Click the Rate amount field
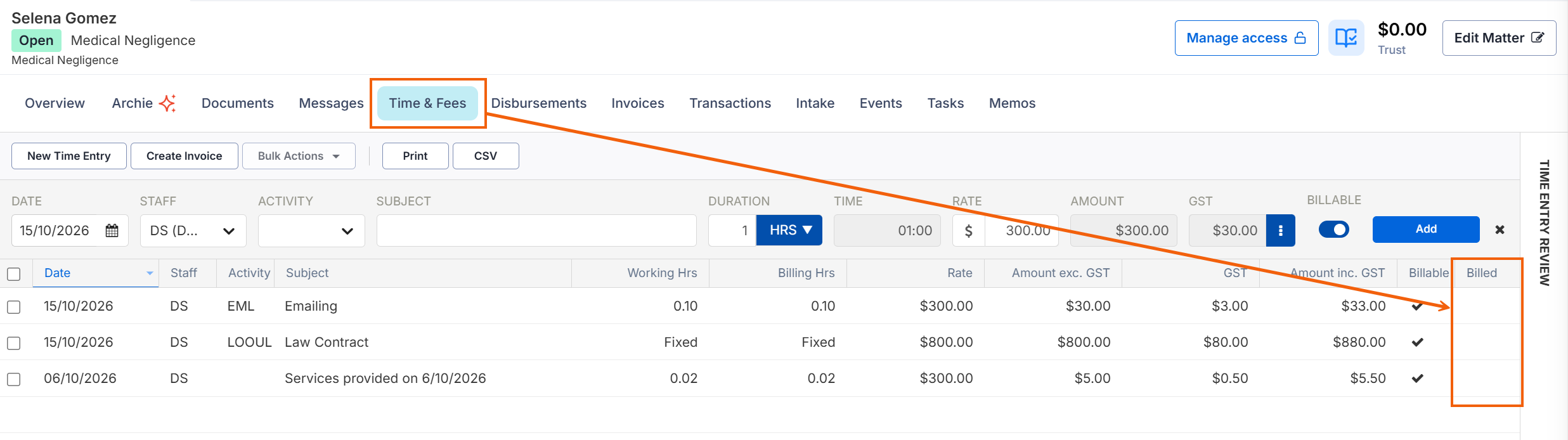The width and height of the screenshot is (1568, 440). tap(1021, 230)
